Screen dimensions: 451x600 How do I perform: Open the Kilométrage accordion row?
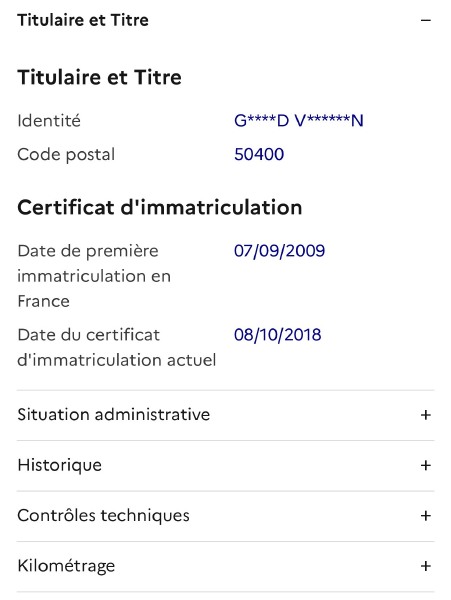click(x=225, y=566)
